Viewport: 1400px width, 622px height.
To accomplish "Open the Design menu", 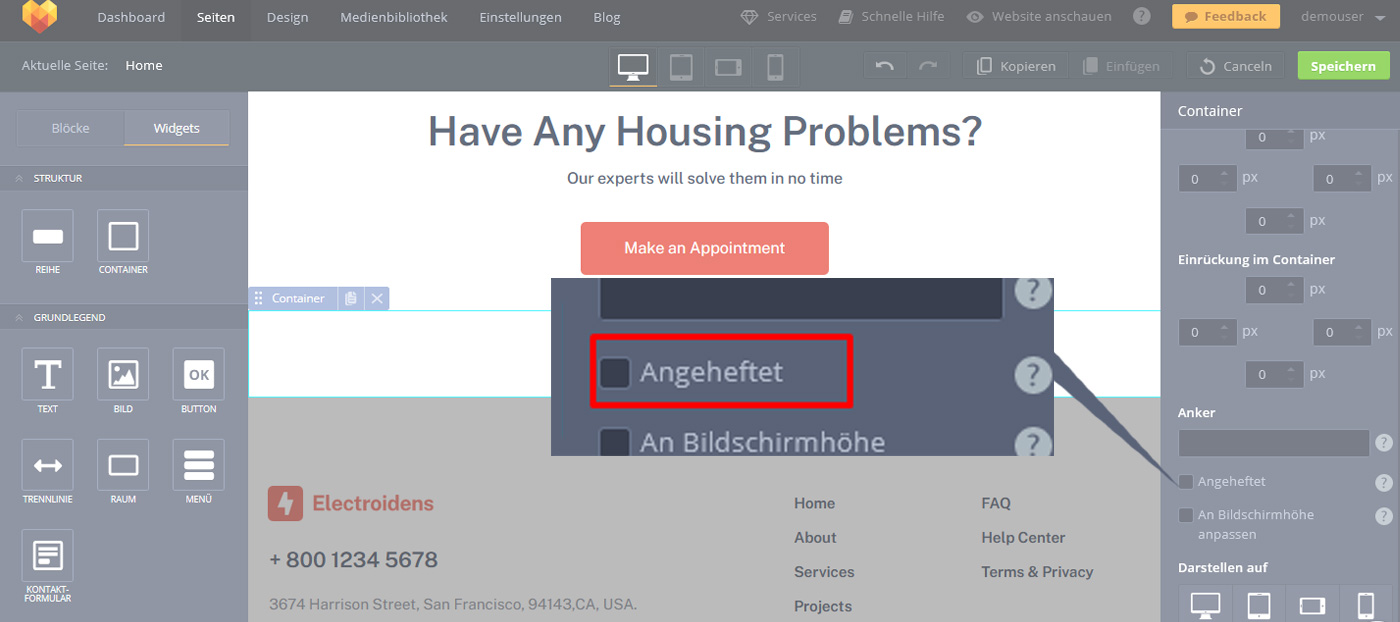I will (x=287, y=17).
